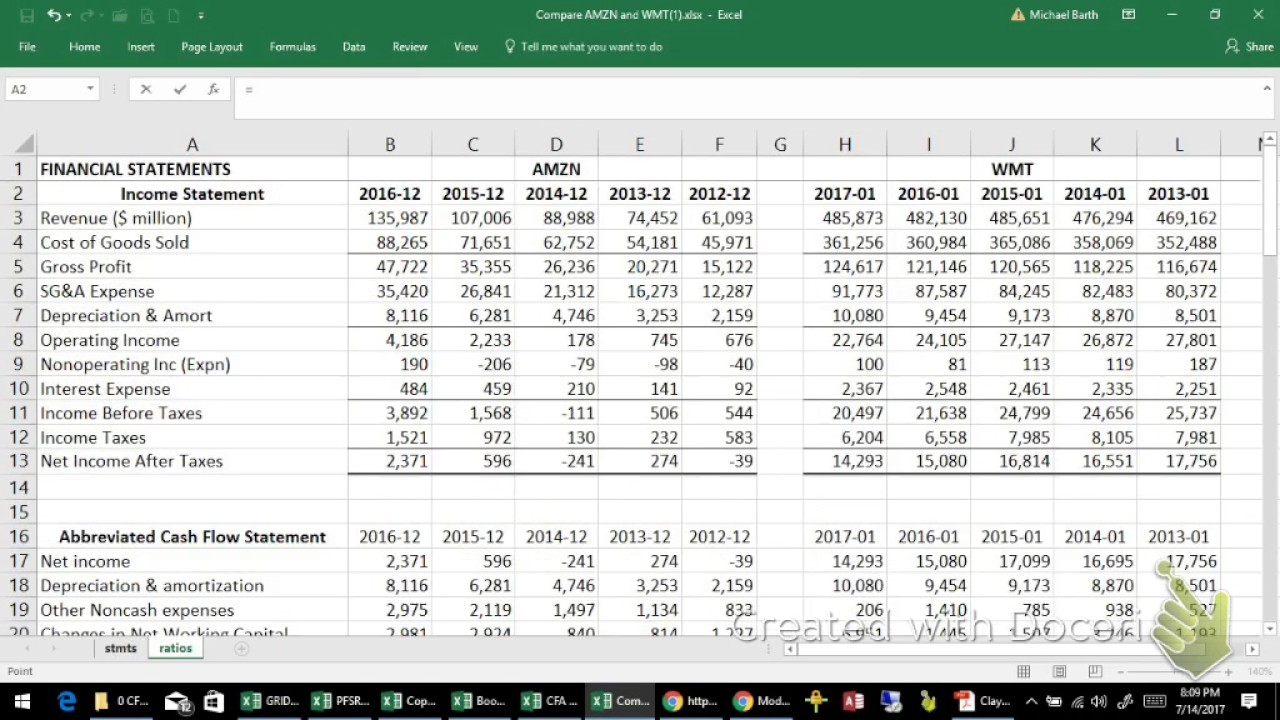Viewport: 1280px width, 720px height.
Task: Open the Windows Action Center notifications
Action: pos(1249,701)
